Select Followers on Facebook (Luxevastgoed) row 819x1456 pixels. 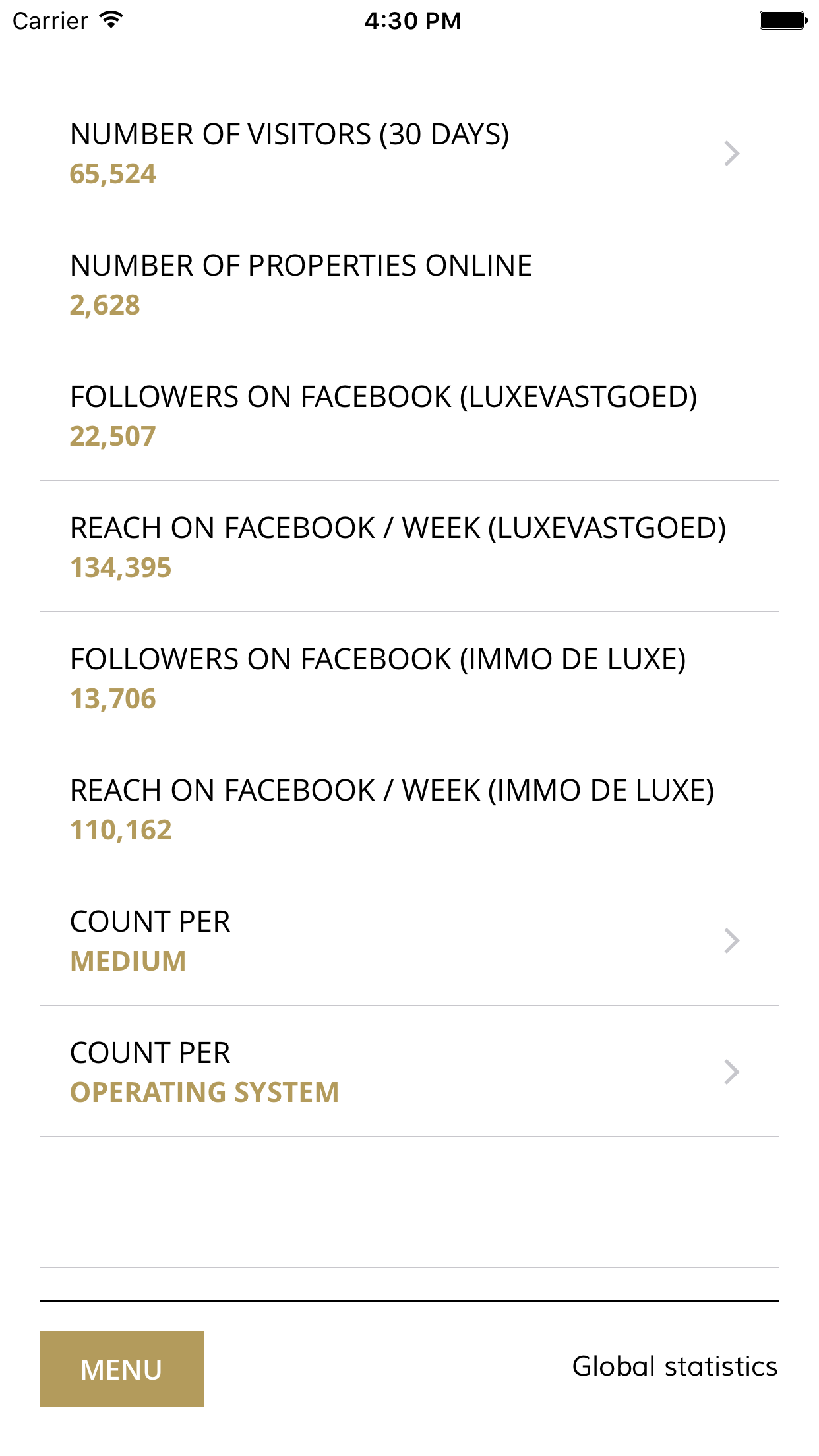(x=409, y=415)
